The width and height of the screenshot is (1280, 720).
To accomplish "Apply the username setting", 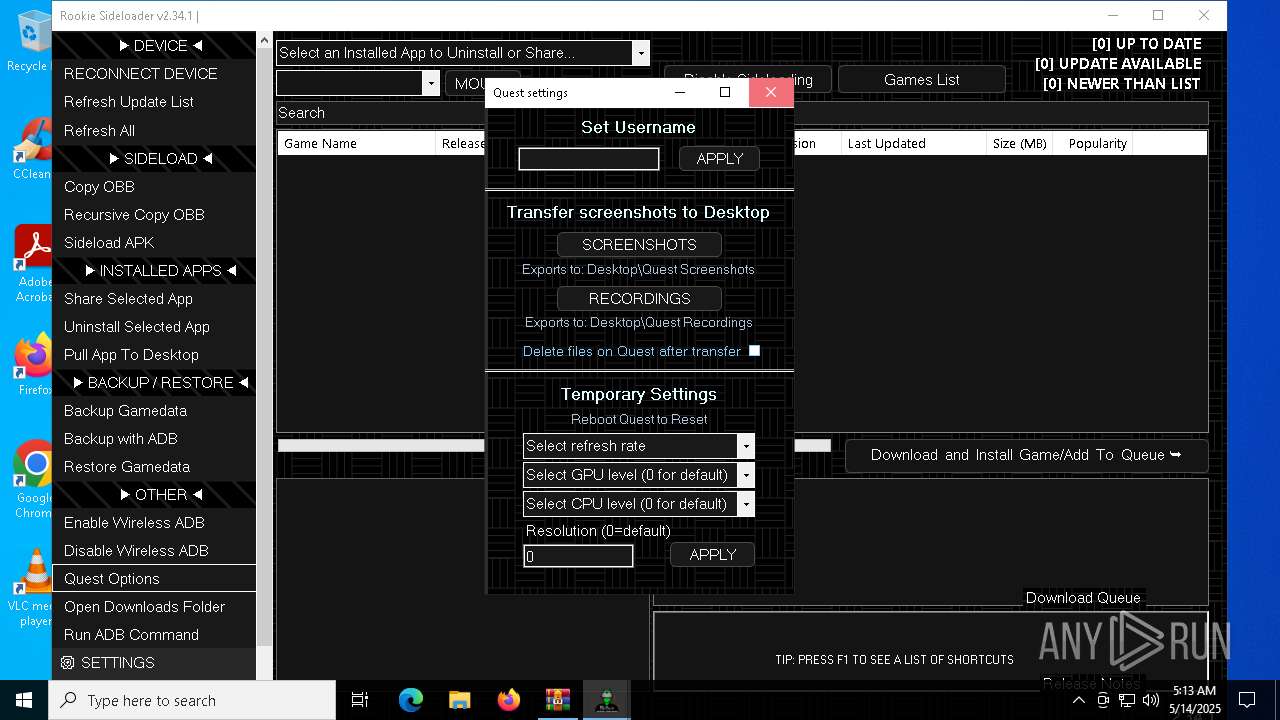I will point(720,159).
